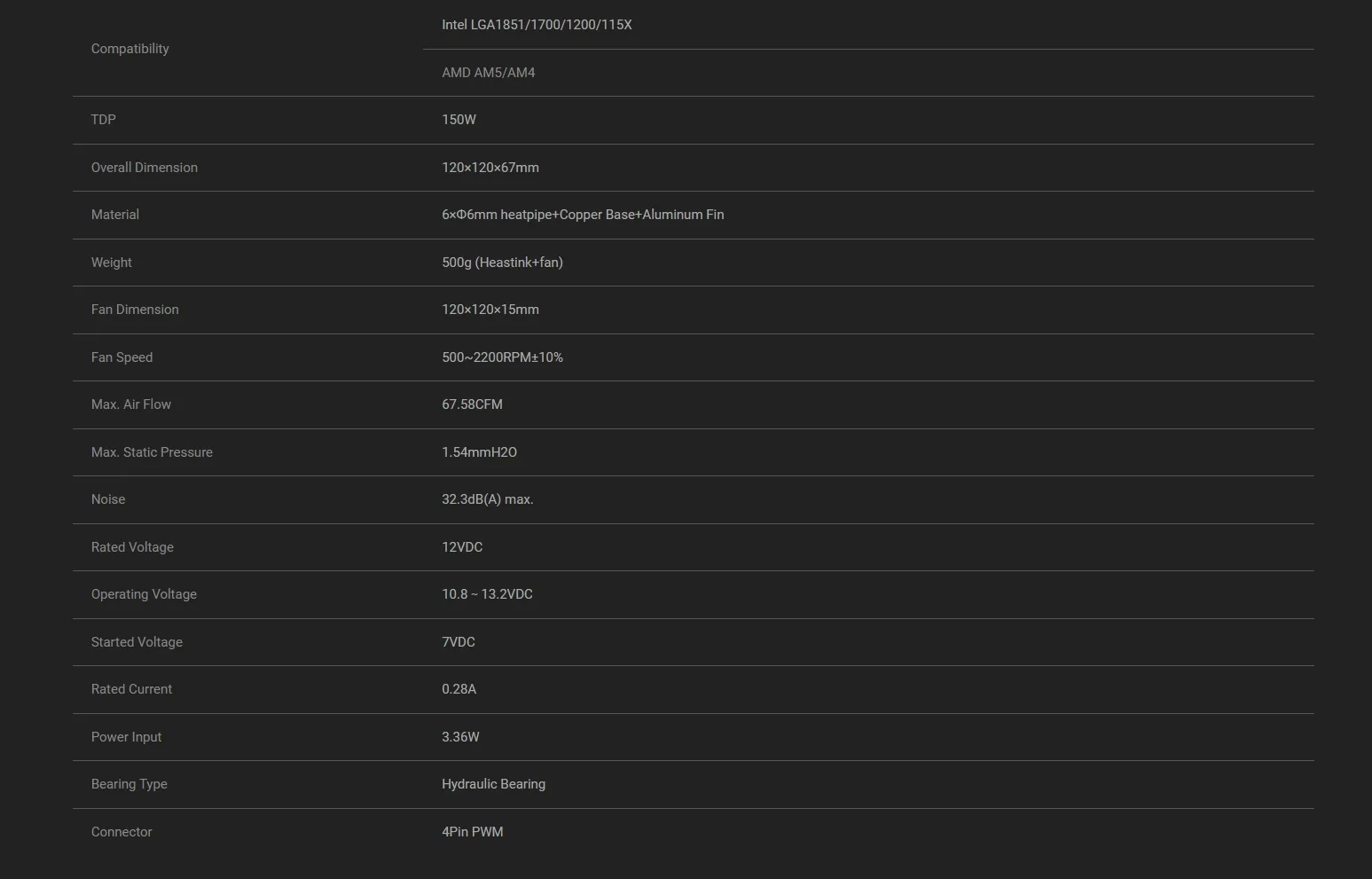This screenshot has width=1372, height=879.
Task: Click the Hydraulic Bearing value
Action: click(493, 784)
